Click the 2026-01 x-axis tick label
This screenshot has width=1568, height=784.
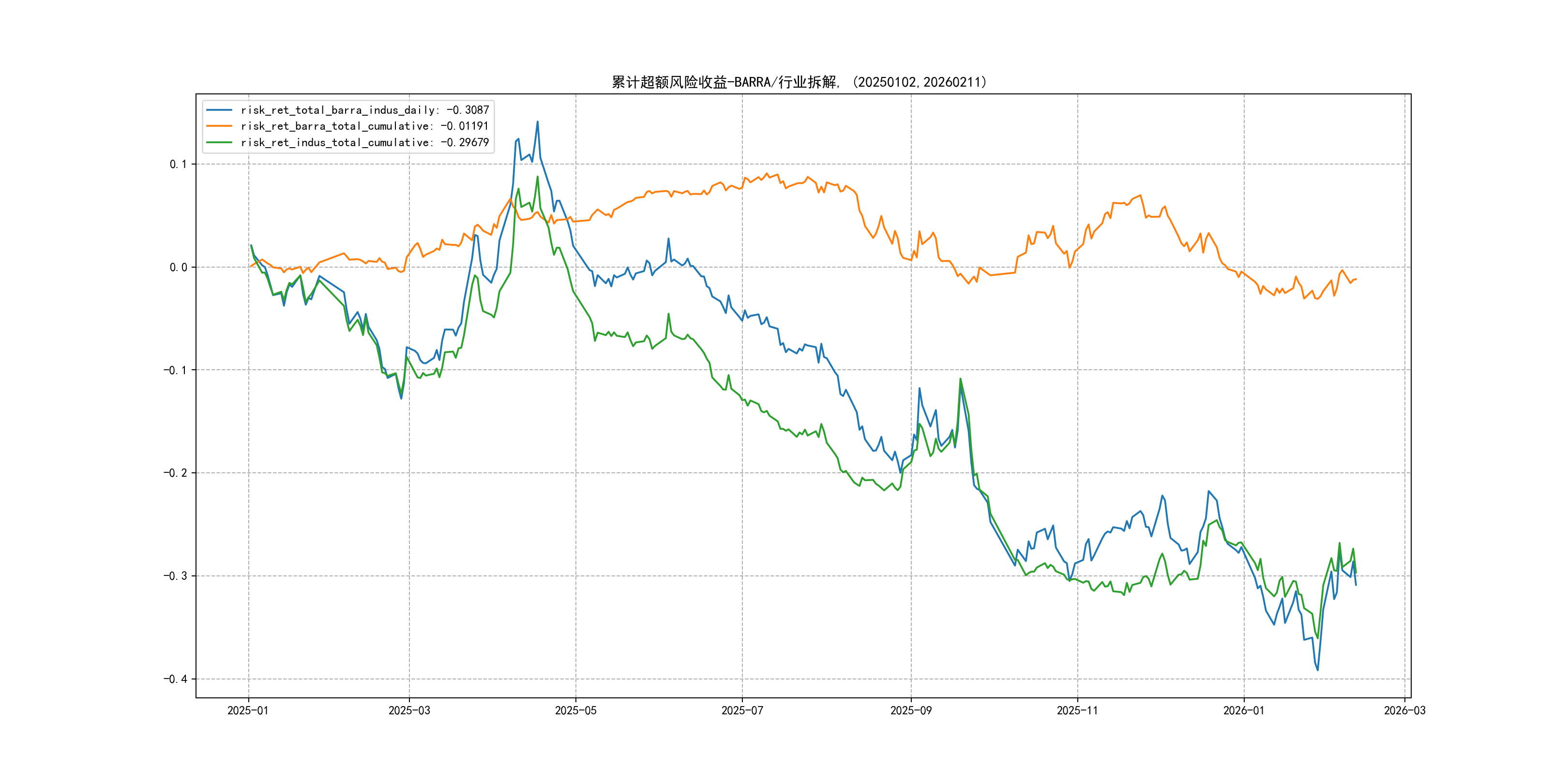tap(1244, 710)
